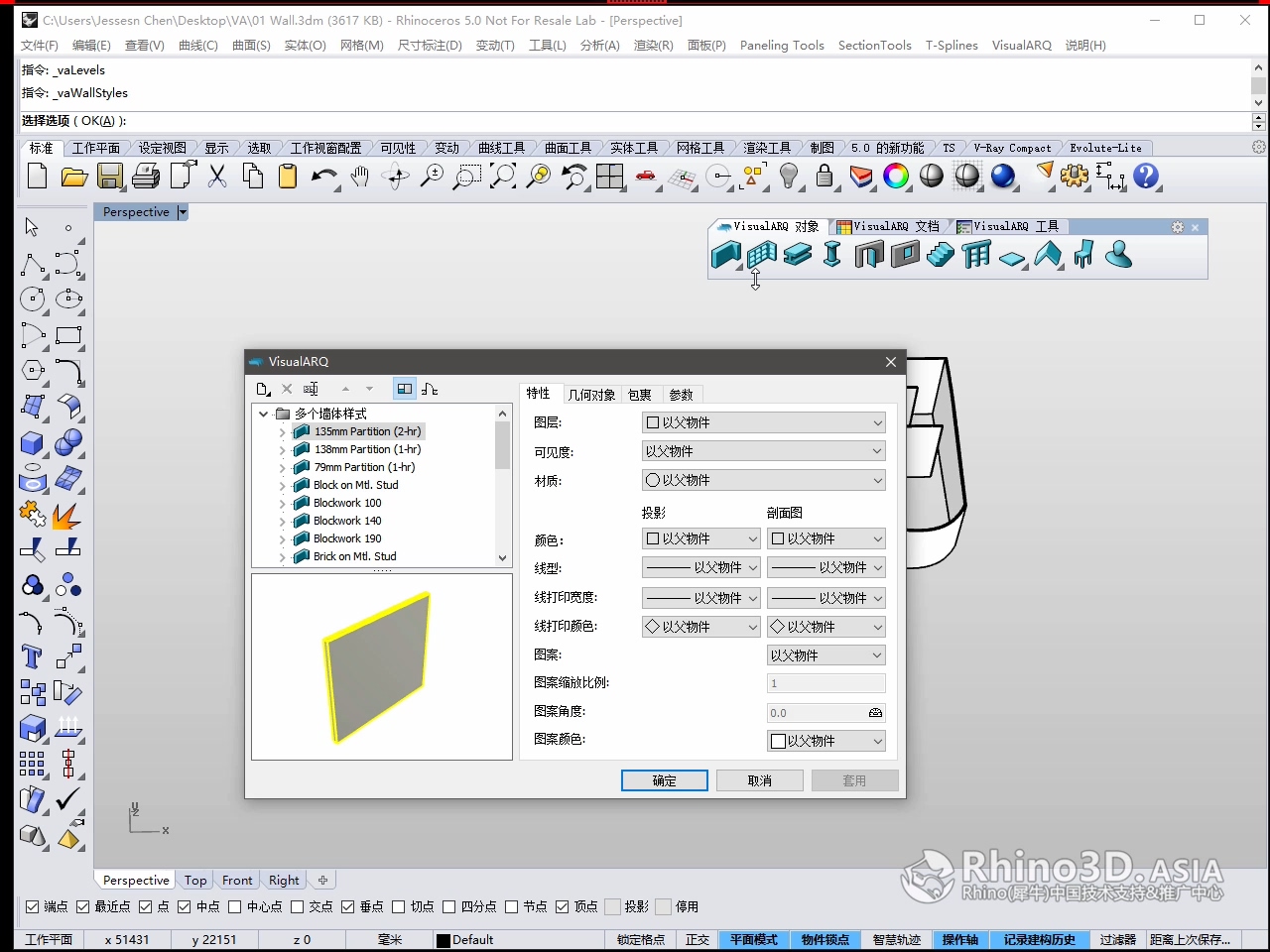
Task: Select the Text tool in left sidebar
Action: [32, 656]
